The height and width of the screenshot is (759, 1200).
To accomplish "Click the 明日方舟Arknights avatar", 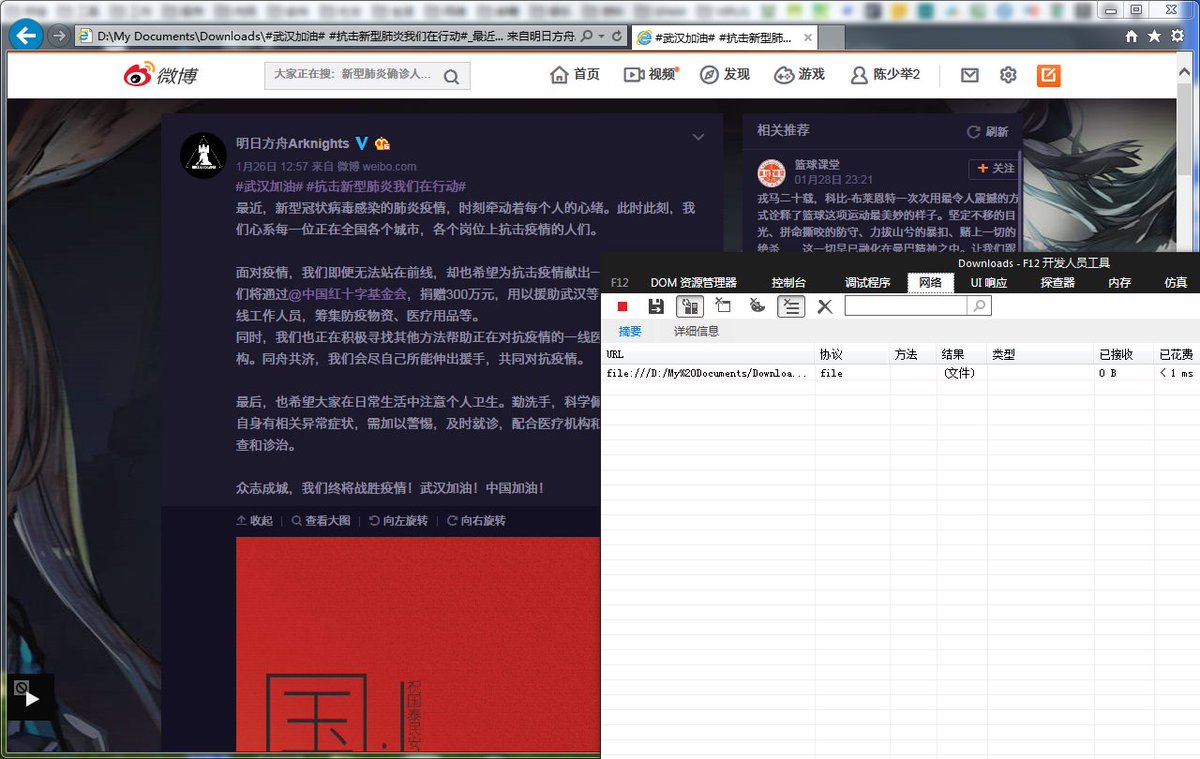I will 203,155.
